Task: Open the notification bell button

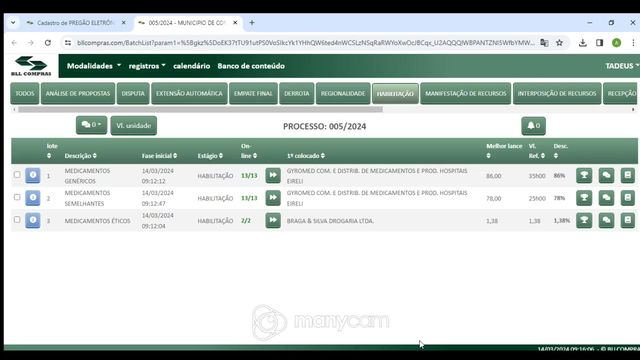Action: (x=533, y=126)
